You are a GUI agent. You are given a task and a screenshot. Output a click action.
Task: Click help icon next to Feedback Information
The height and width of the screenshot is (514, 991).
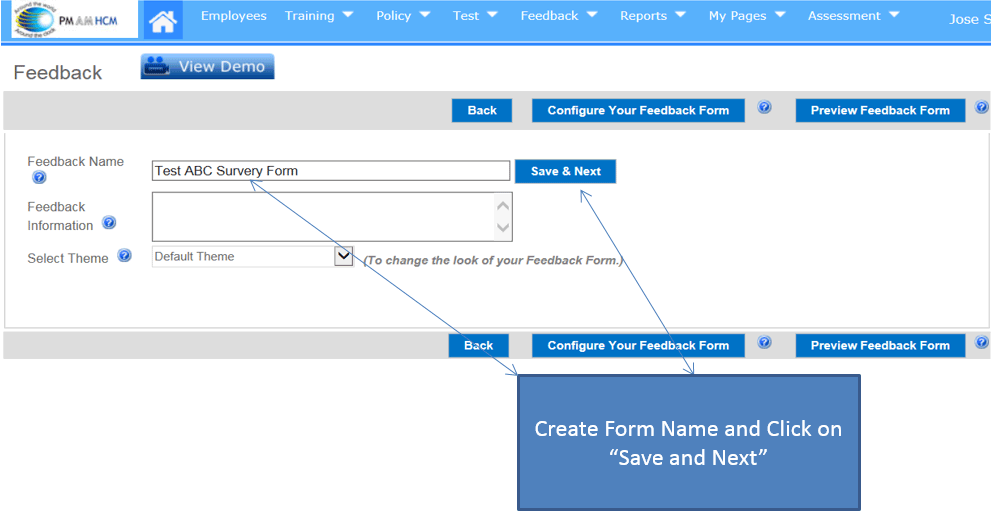(x=109, y=223)
